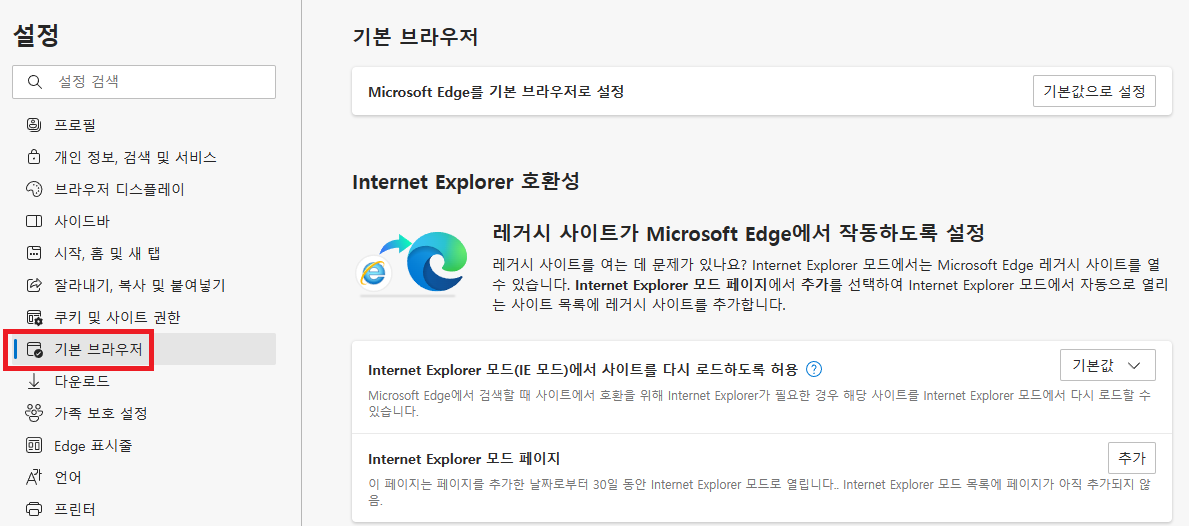
Task: Click the 'Internet Explorer 호환성' heading
Action: tap(466, 182)
